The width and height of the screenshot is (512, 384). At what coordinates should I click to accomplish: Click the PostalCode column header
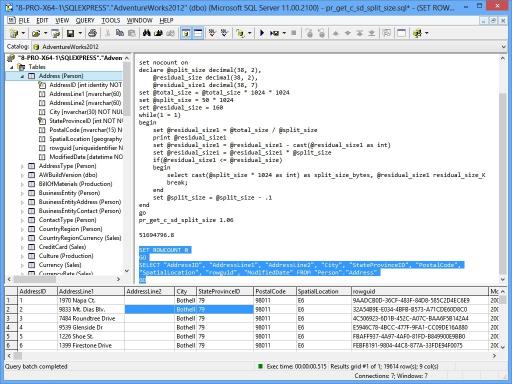275,291
